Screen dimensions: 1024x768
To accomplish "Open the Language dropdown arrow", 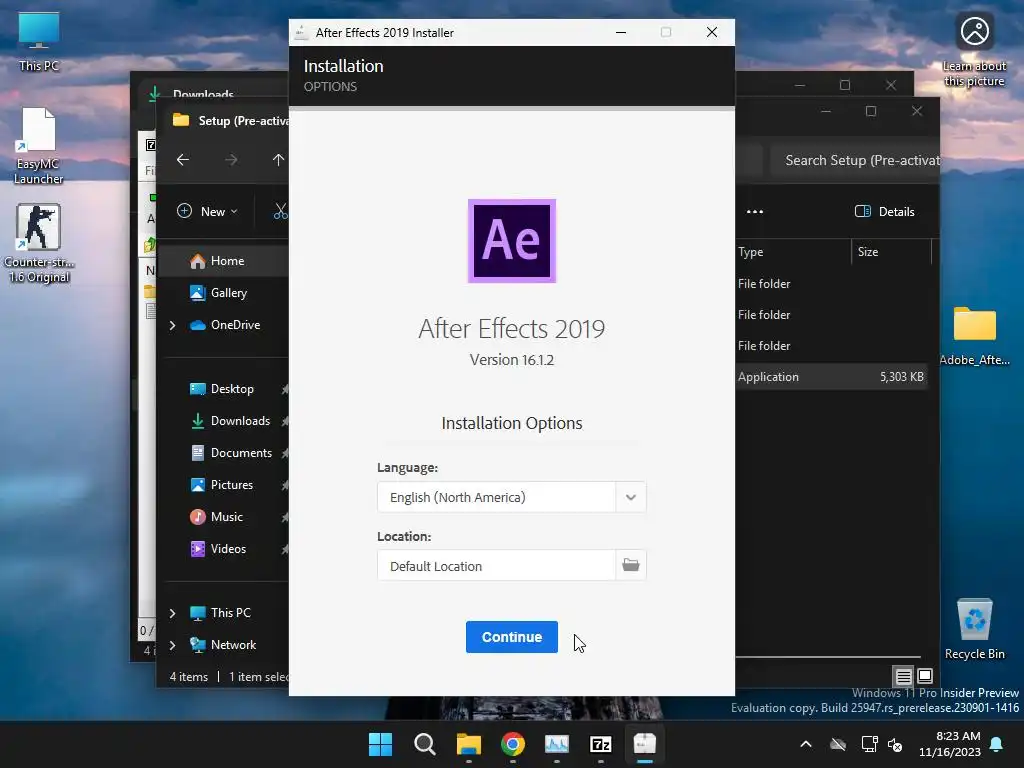I will [x=630, y=497].
